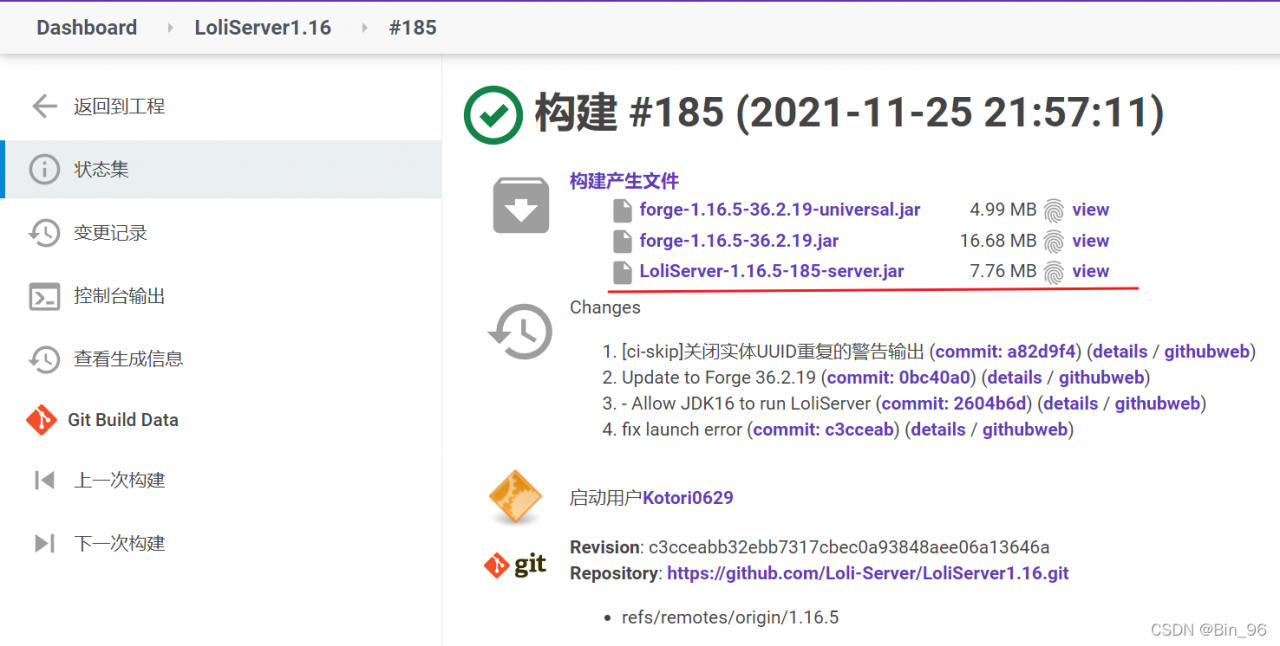1280x646 pixels.
Task: Download forge-1.16.5-36.2.19.jar
Action: coord(739,241)
